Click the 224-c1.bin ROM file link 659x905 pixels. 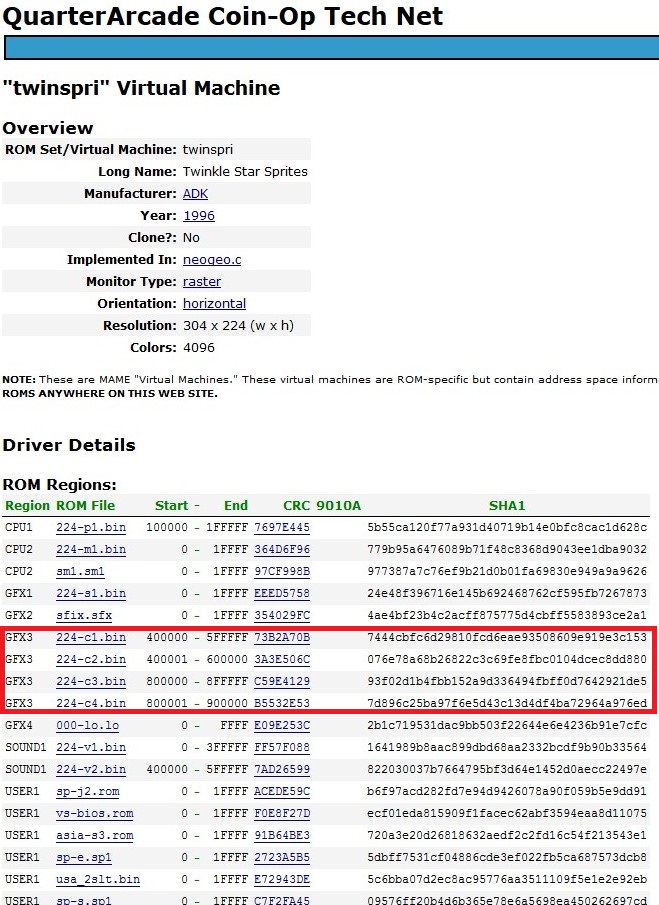[91, 637]
